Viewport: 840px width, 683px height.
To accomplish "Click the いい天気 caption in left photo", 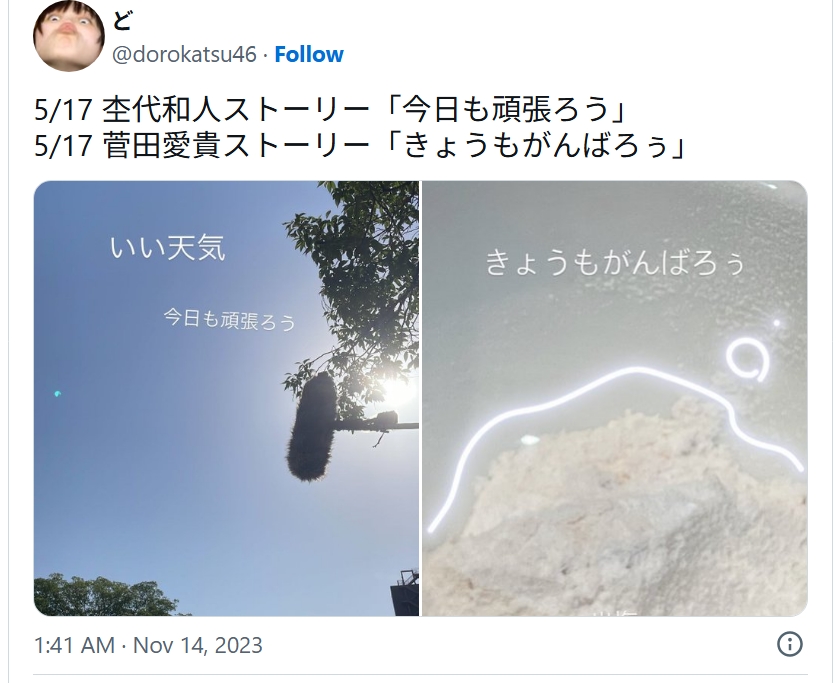I will click(x=168, y=248).
